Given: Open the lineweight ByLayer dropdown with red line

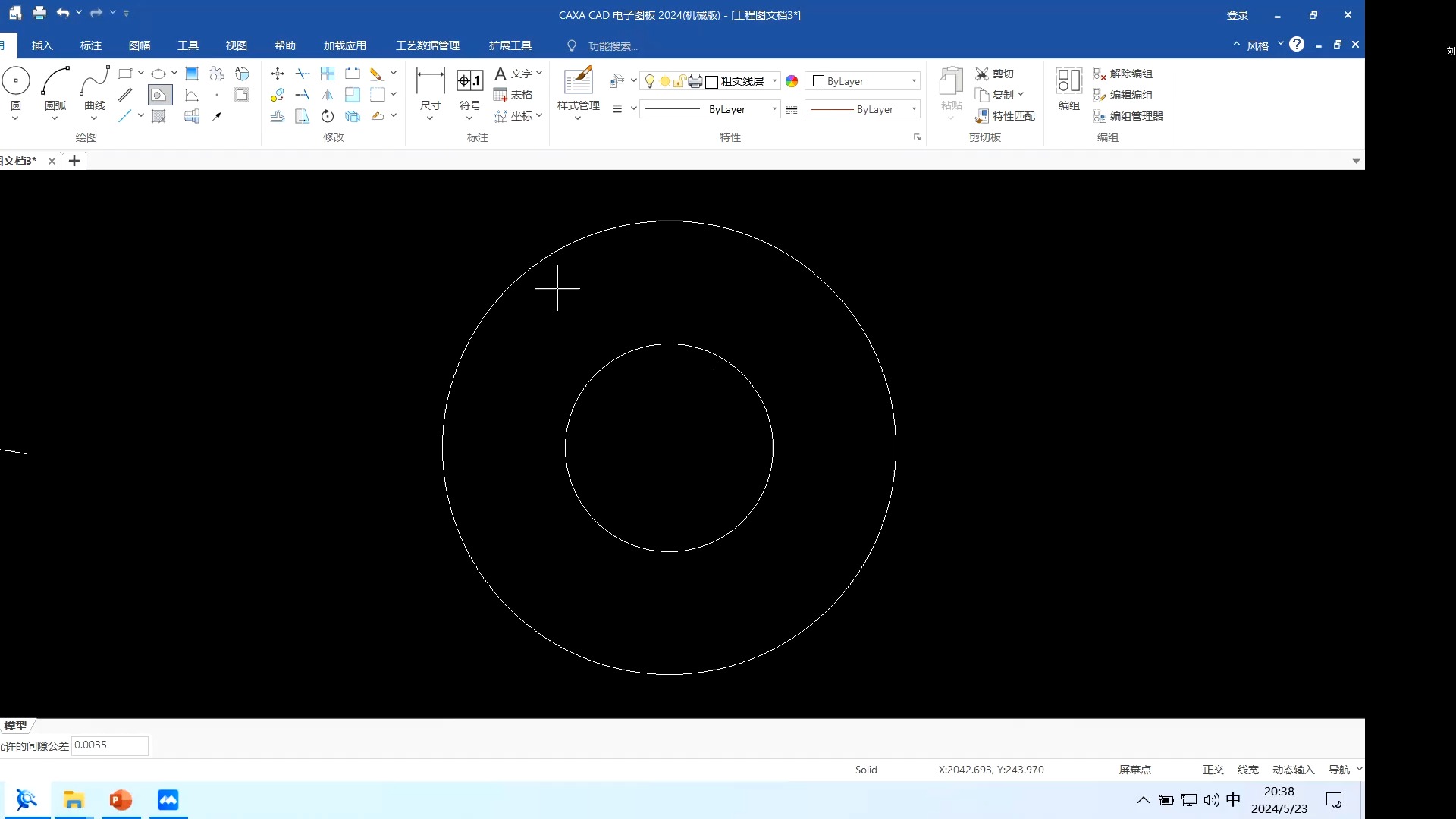Looking at the screenshot, I should pyautogui.click(x=914, y=109).
